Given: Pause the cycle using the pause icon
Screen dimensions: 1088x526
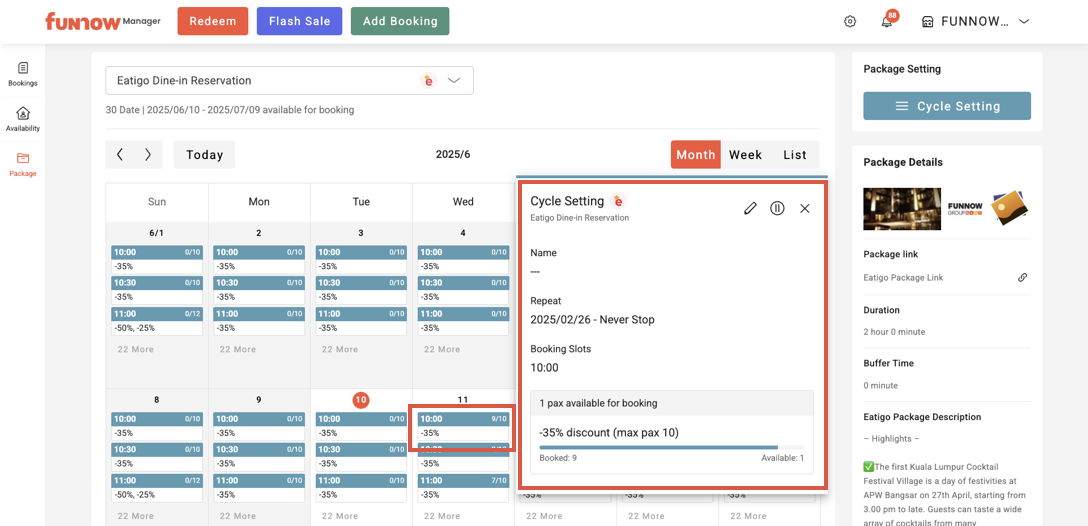Looking at the screenshot, I should [x=777, y=208].
